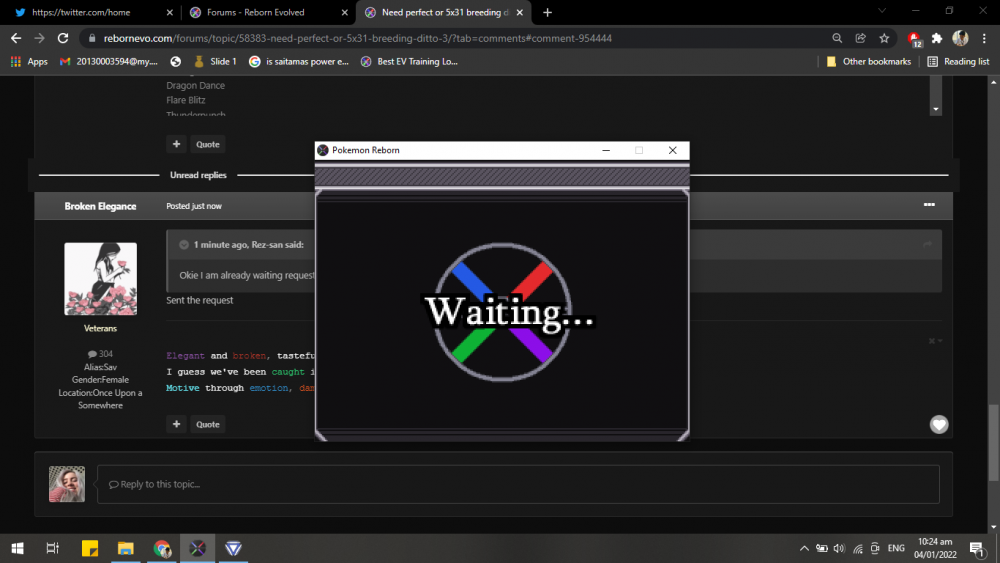Open the Reading list panel
1000x563 pixels.
959,62
